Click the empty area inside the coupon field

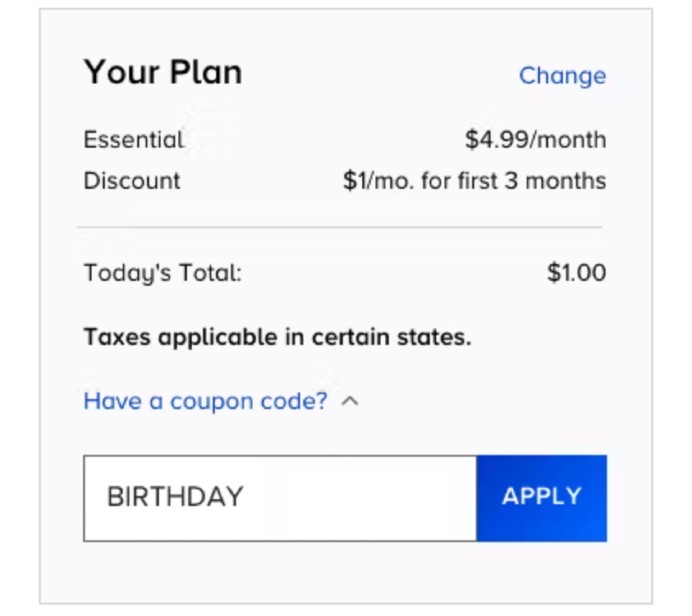tap(370, 498)
